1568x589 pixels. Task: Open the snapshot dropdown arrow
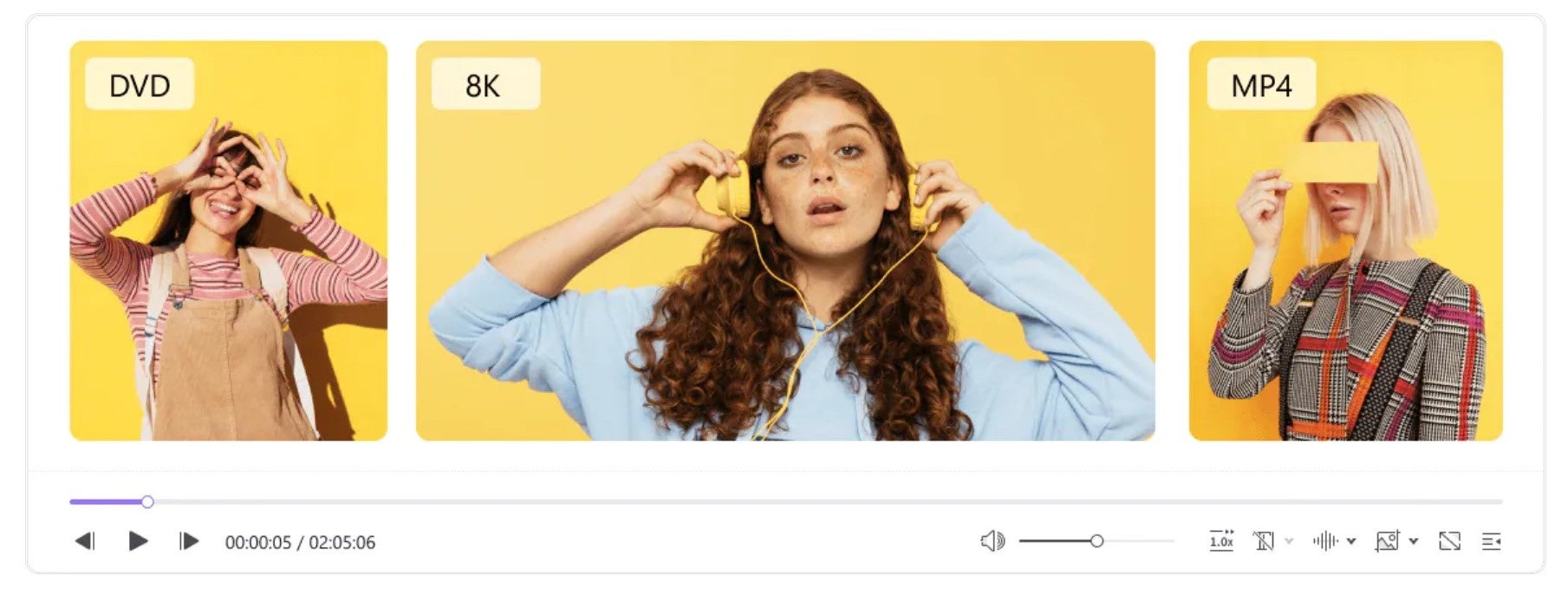1414,541
